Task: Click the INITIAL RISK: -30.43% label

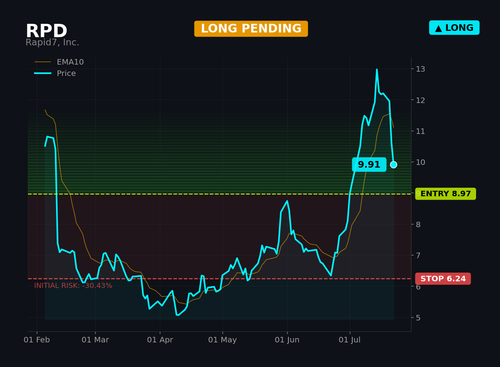Action: click(73, 286)
